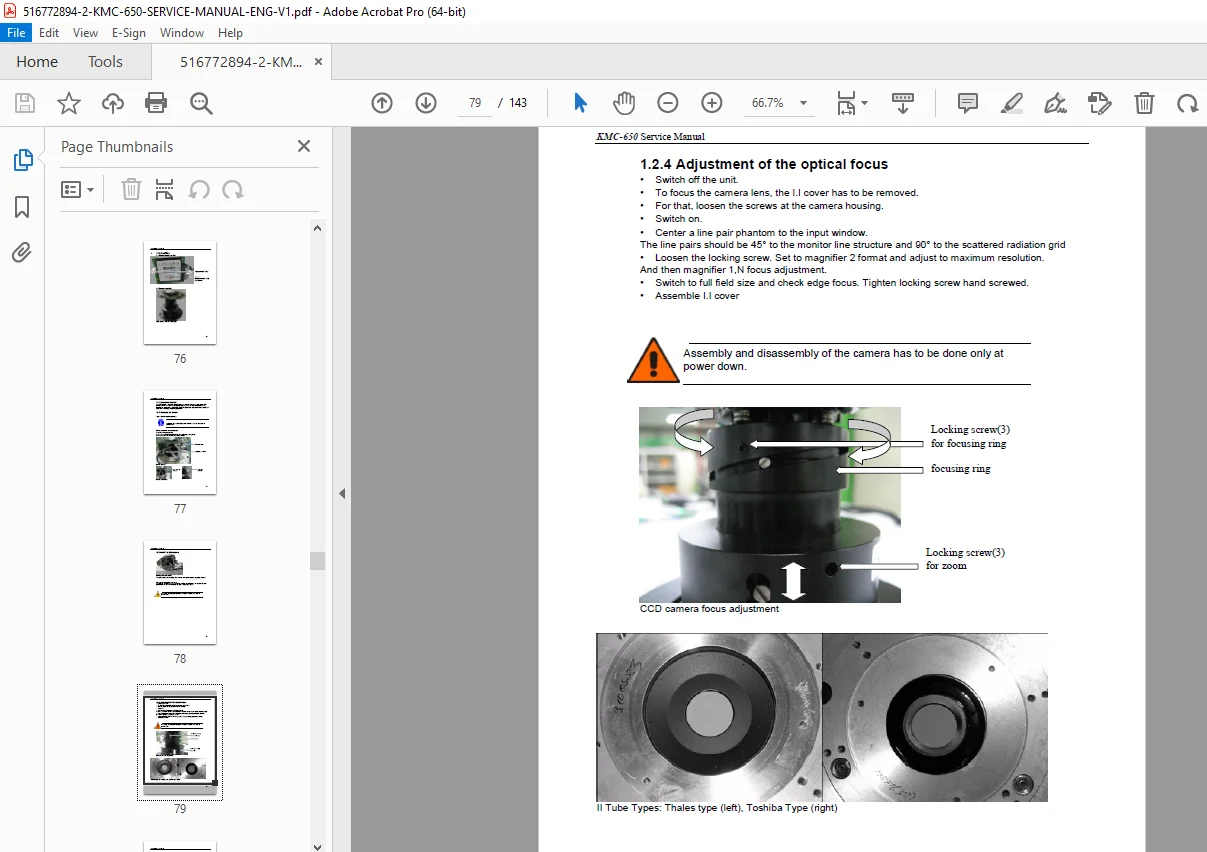Rotate page with toolbar rotate icon

[x=1187, y=103]
